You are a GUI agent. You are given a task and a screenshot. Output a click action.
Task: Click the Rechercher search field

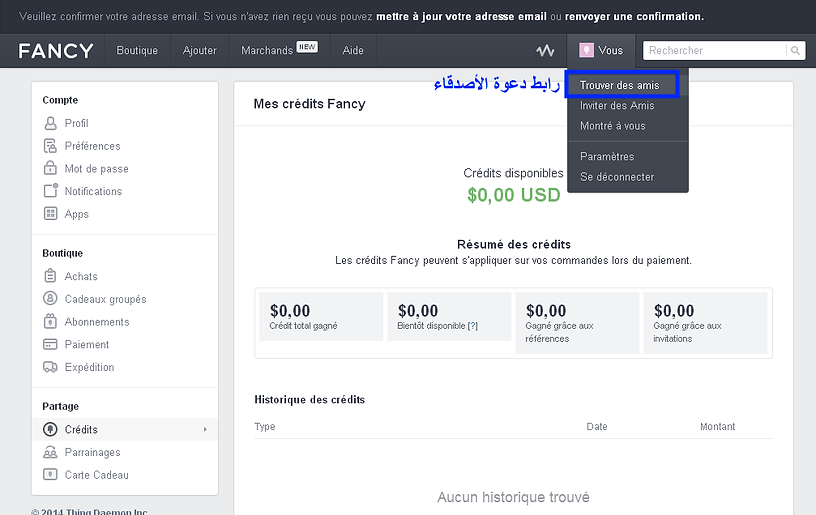coord(715,51)
